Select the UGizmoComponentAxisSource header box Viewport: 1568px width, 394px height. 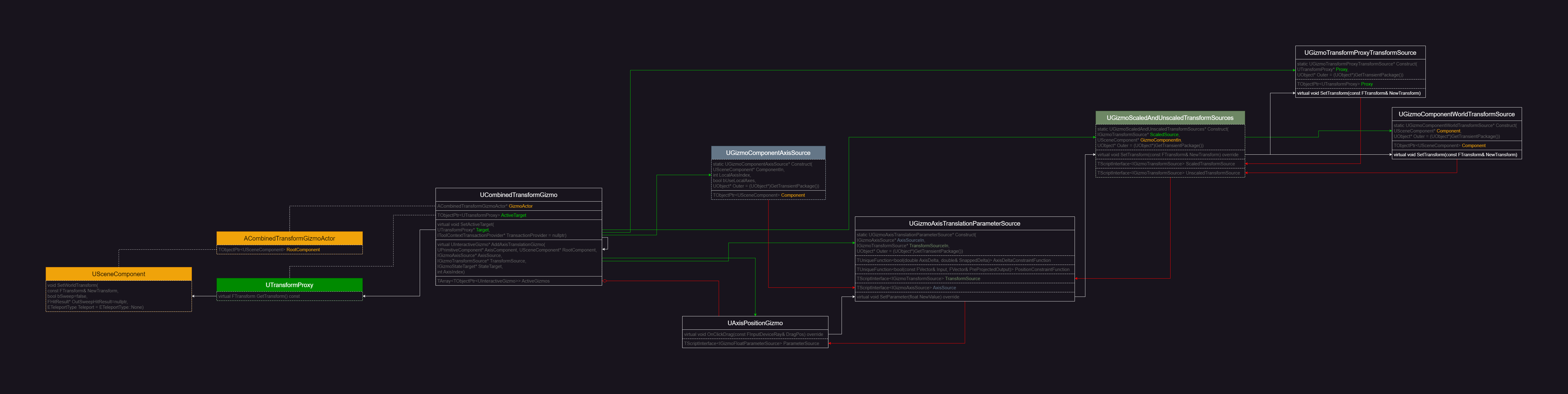click(x=768, y=153)
